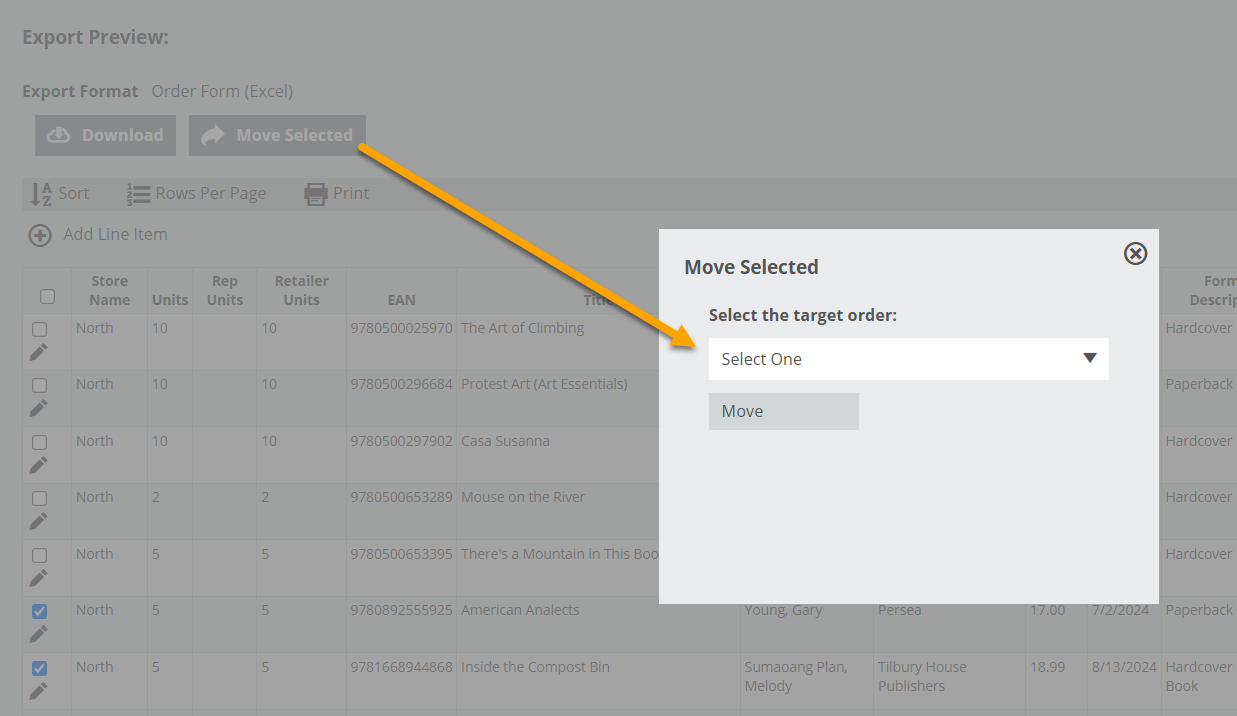This screenshot has height=716, width=1237.
Task: Edit The Art of Climbing row pencil icon
Action: [38, 352]
